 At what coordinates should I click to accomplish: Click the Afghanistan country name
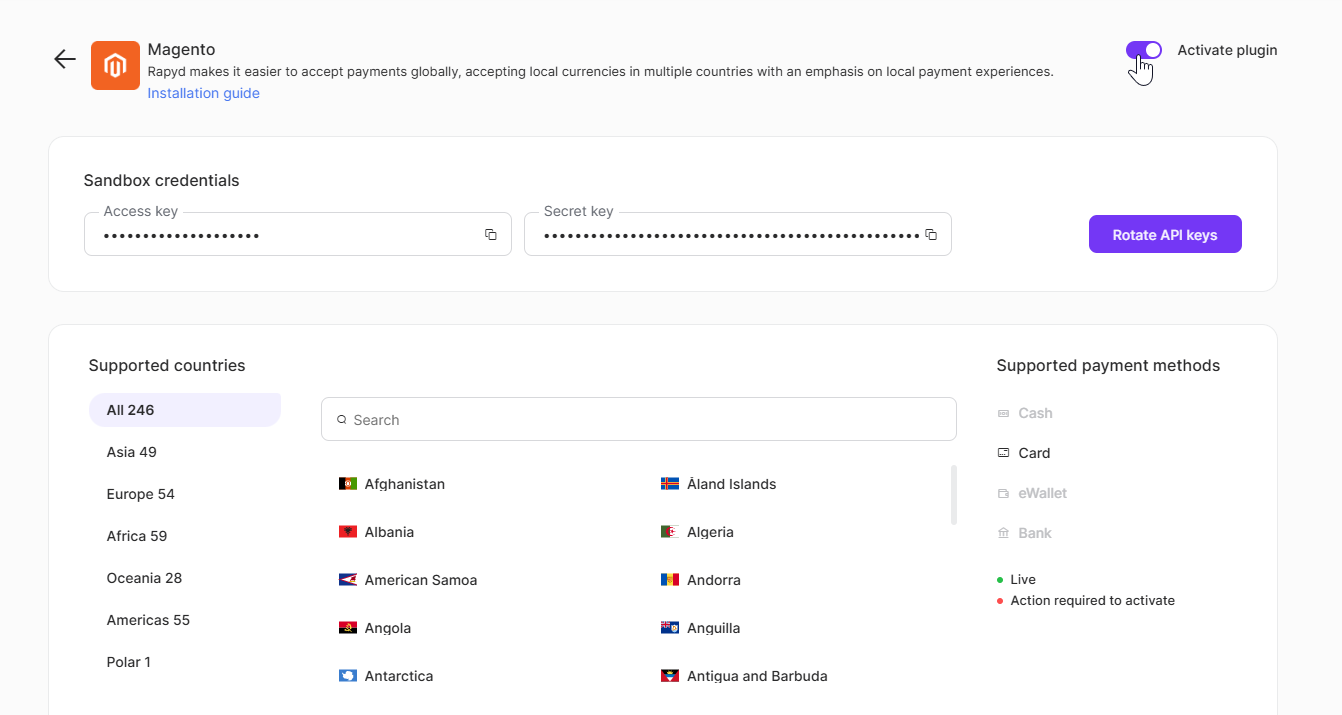tap(405, 484)
